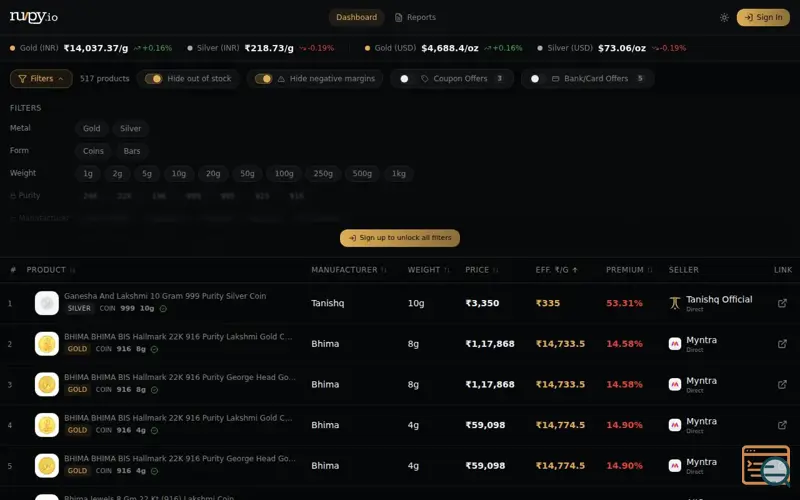Open external link for Tanishq silver coin row

[x=782, y=303]
